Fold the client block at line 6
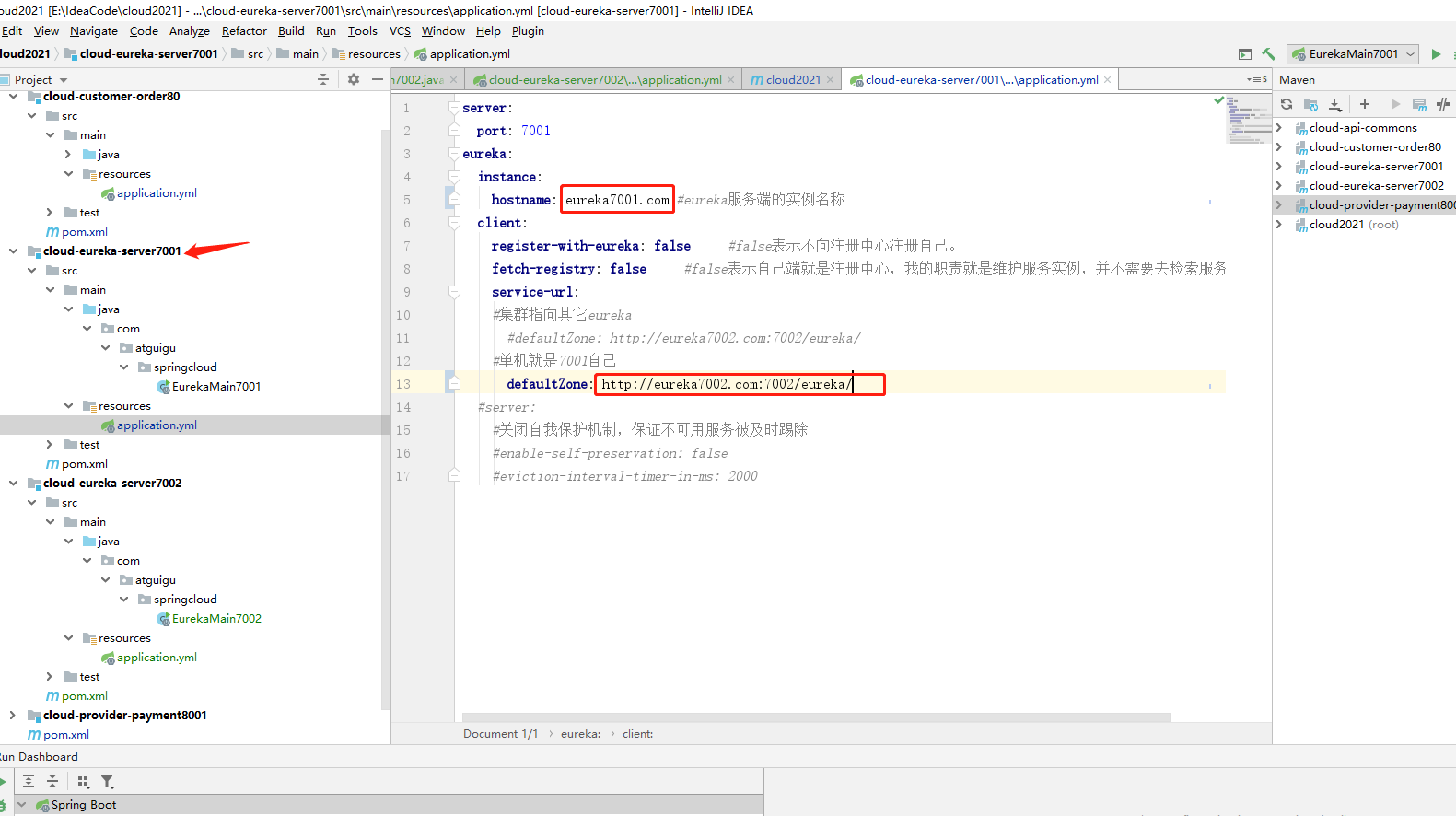Image resolution: width=1456 pixels, height=816 pixels. coord(454,223)
